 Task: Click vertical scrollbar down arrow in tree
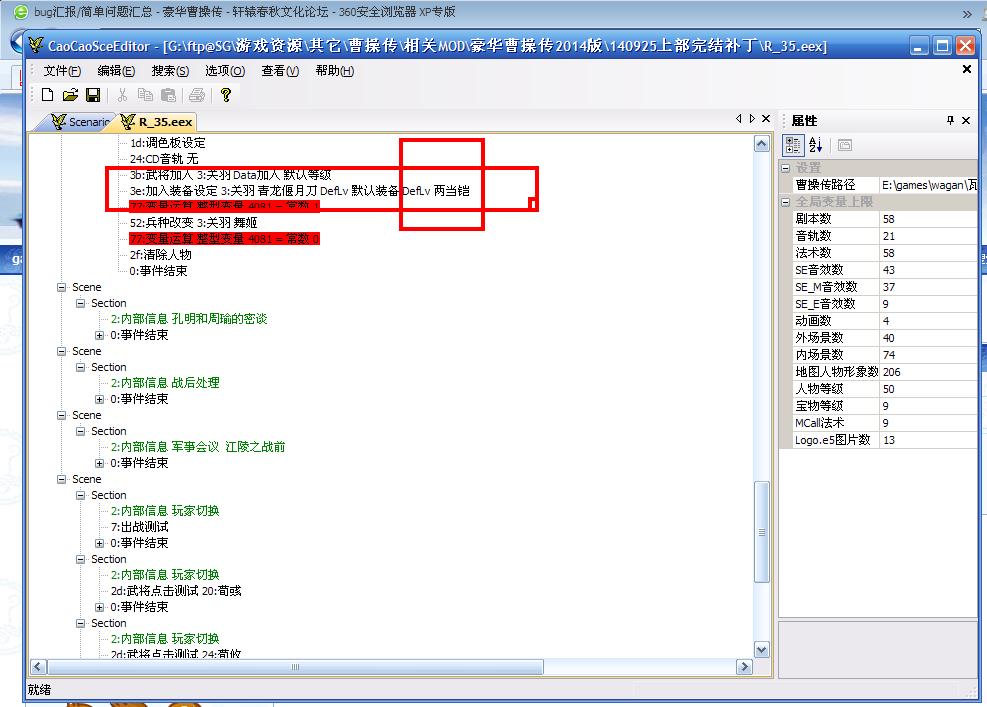[x=762, y=650]
